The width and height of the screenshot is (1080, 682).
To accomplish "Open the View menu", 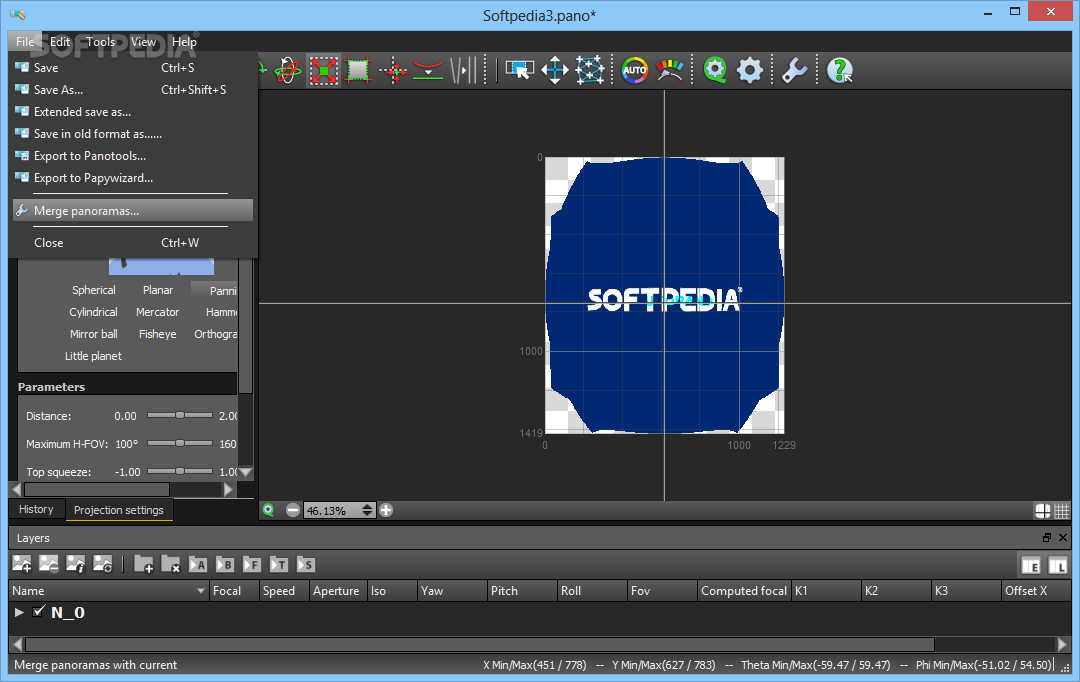I will pyautogui.click(x=143, y=42).
